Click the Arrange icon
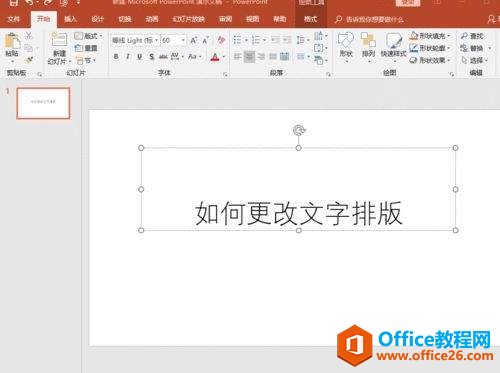Image resolution: width=500 pixels, height=373 pixels. (368, 40)
